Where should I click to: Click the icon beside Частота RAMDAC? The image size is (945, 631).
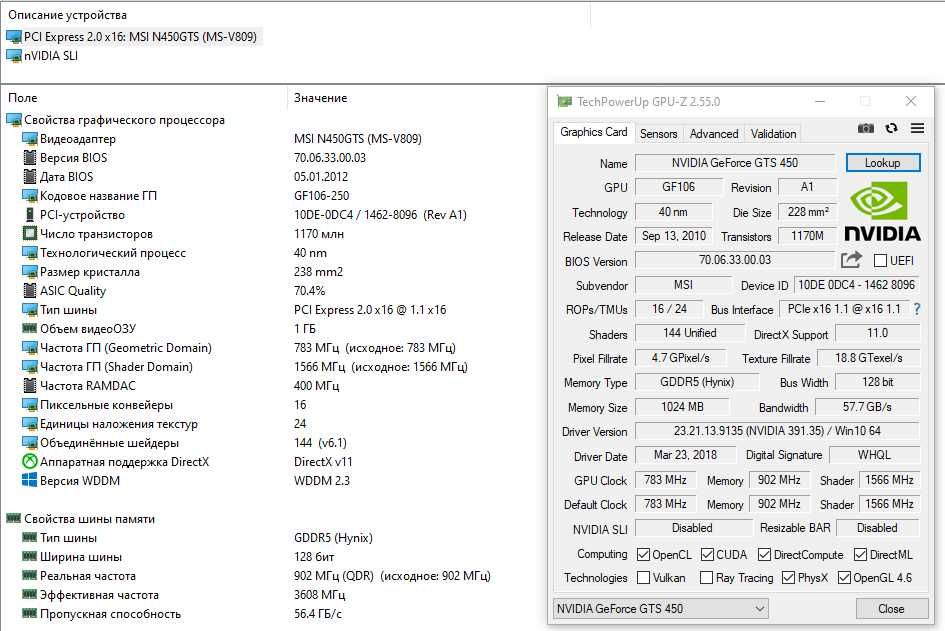(30, 386)
